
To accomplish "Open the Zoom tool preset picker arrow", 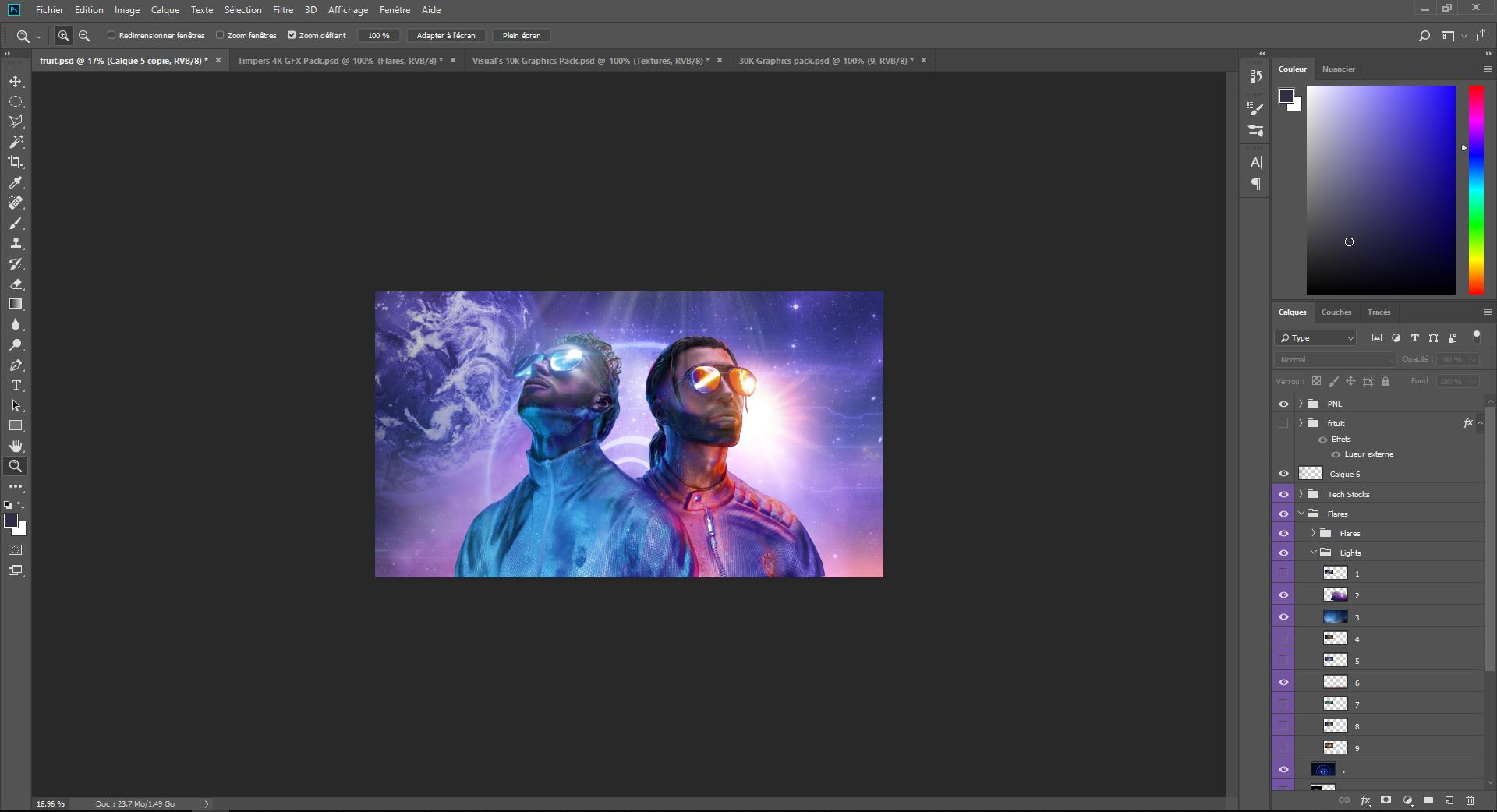I will point(39,36).
